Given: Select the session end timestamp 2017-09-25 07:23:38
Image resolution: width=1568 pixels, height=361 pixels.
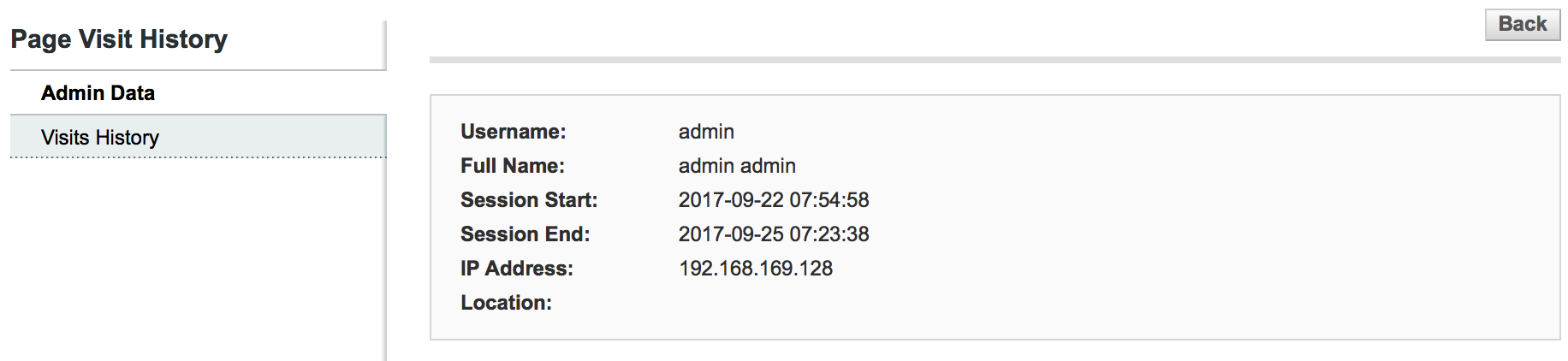Looking at the screenshot, I should (x=774, y=234).
